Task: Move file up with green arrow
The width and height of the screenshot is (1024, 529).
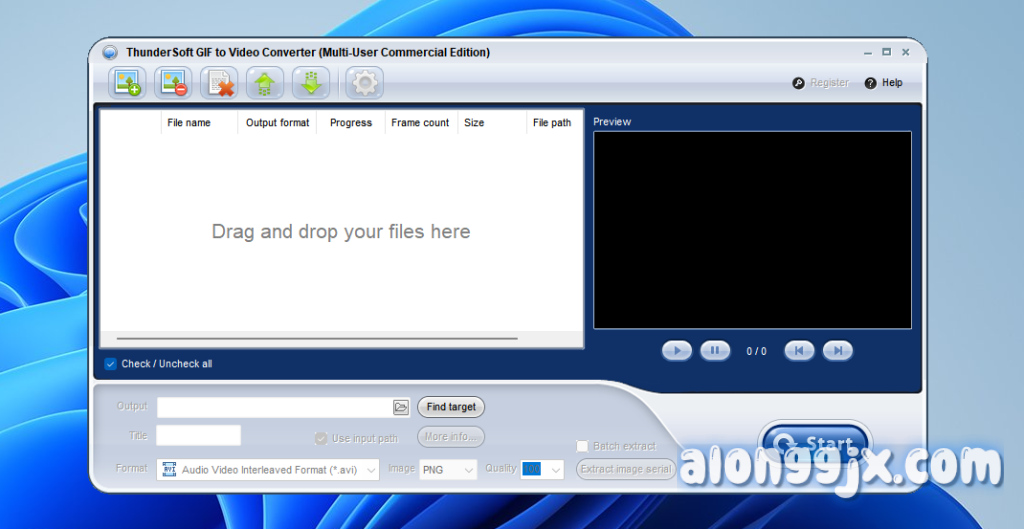Action: point(265,83)
